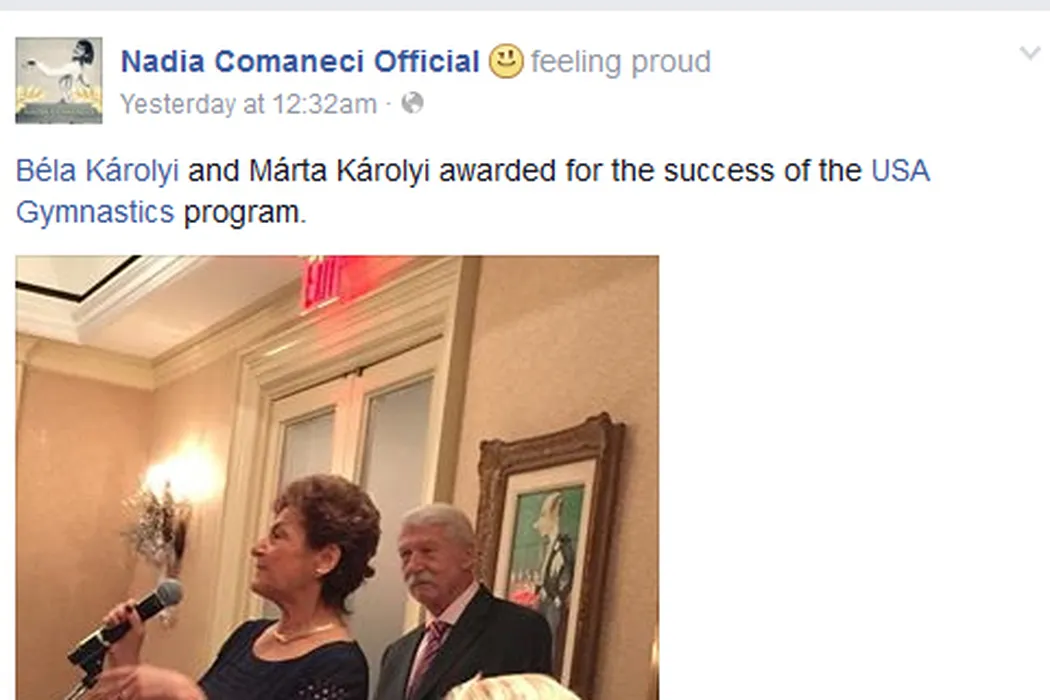
Task: Open the Béla Károlyi profile link
Action: click(98, 171)
